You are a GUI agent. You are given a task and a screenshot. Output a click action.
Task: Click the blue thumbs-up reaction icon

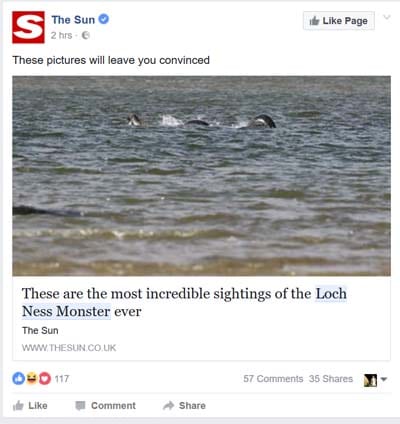(19, 378)
